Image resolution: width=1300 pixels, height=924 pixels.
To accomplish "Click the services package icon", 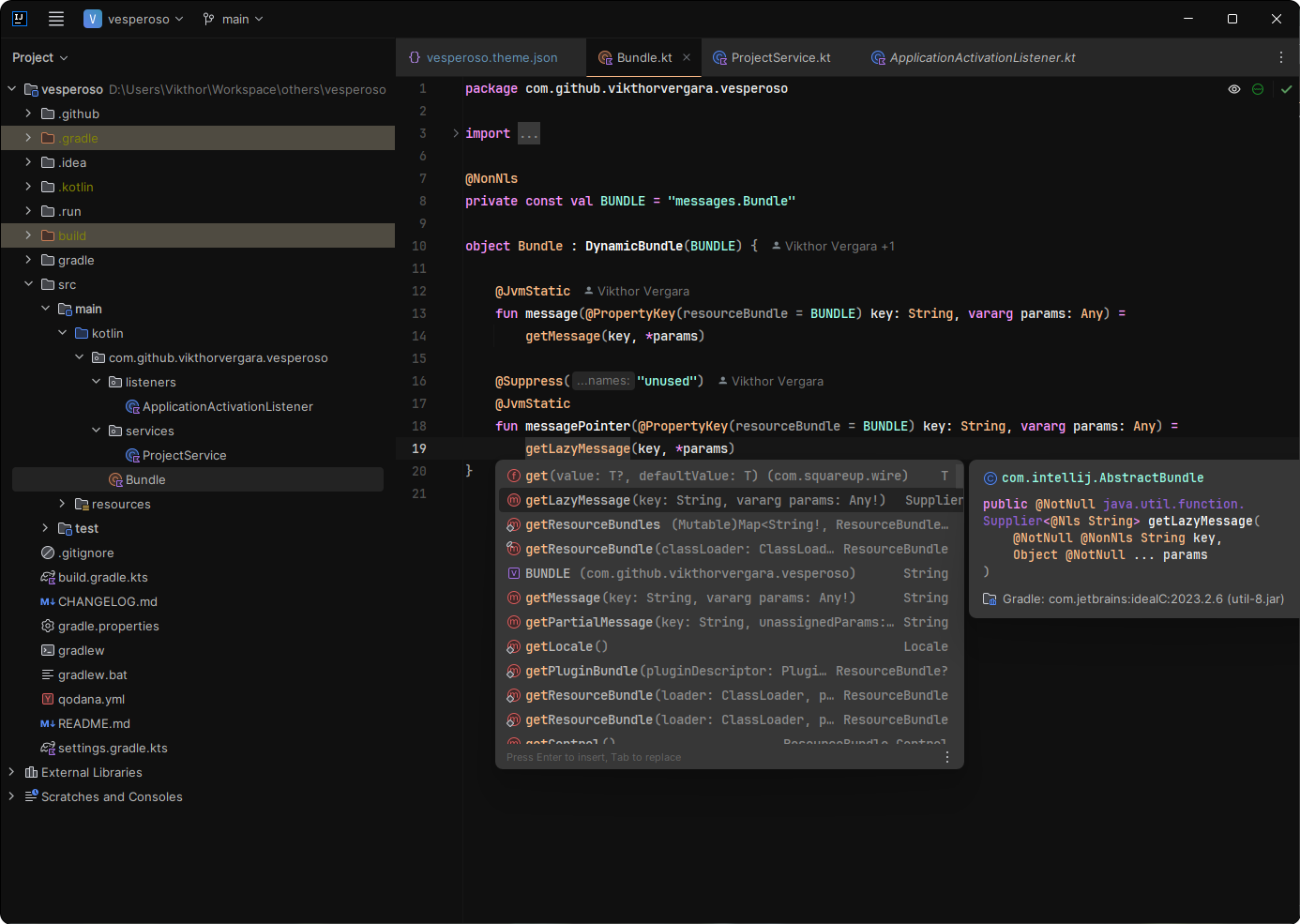I will tap(115, 431).
